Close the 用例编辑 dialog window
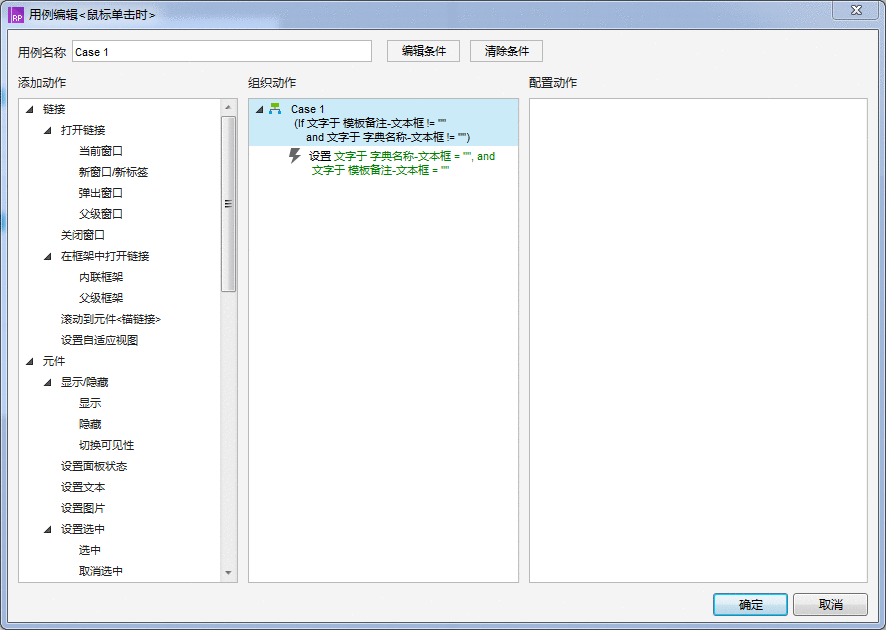This screenshot has height=630, width=886. click(x=856, y=10)
